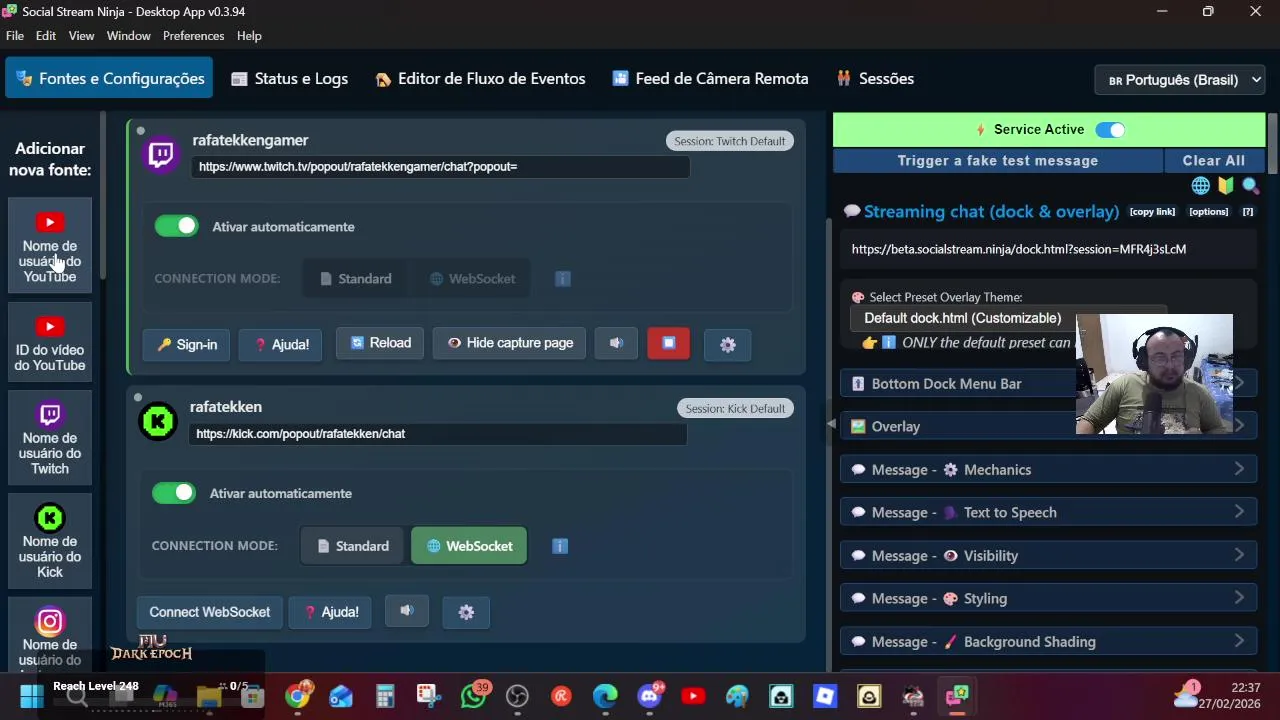Add a Twitch username source

[x=50, y=438]
